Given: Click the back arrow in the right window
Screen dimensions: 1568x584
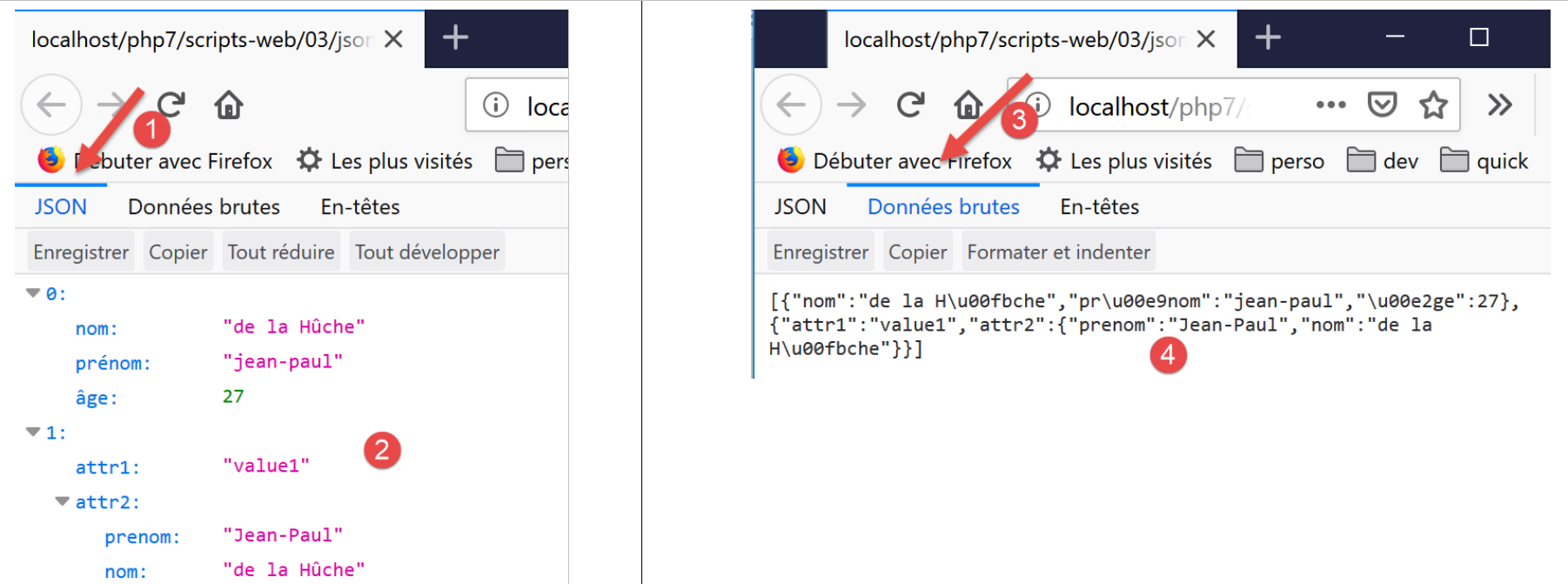Looking at the screenshot, I should [790, 105].
